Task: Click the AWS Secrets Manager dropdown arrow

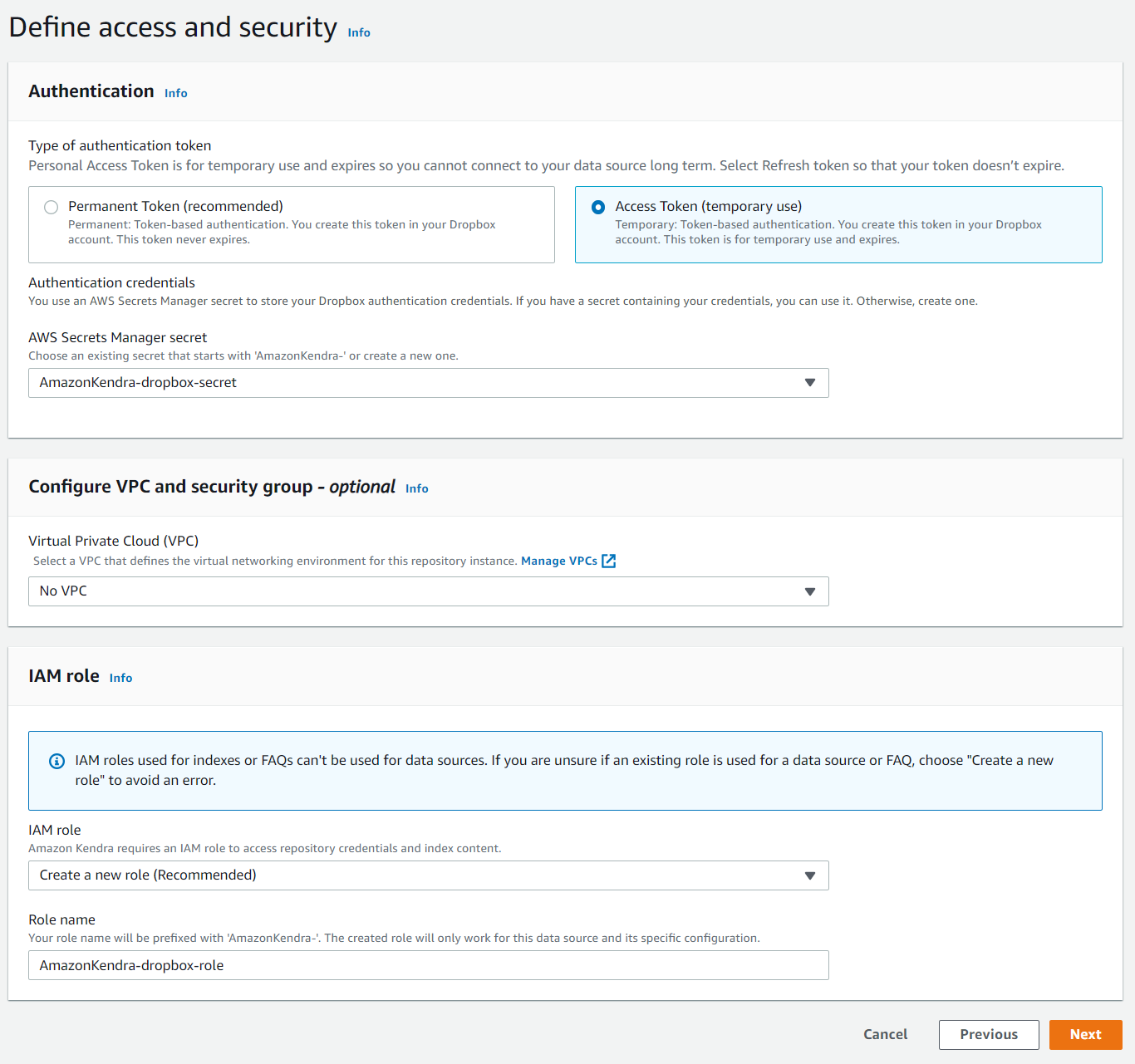Action: [810, 383]
